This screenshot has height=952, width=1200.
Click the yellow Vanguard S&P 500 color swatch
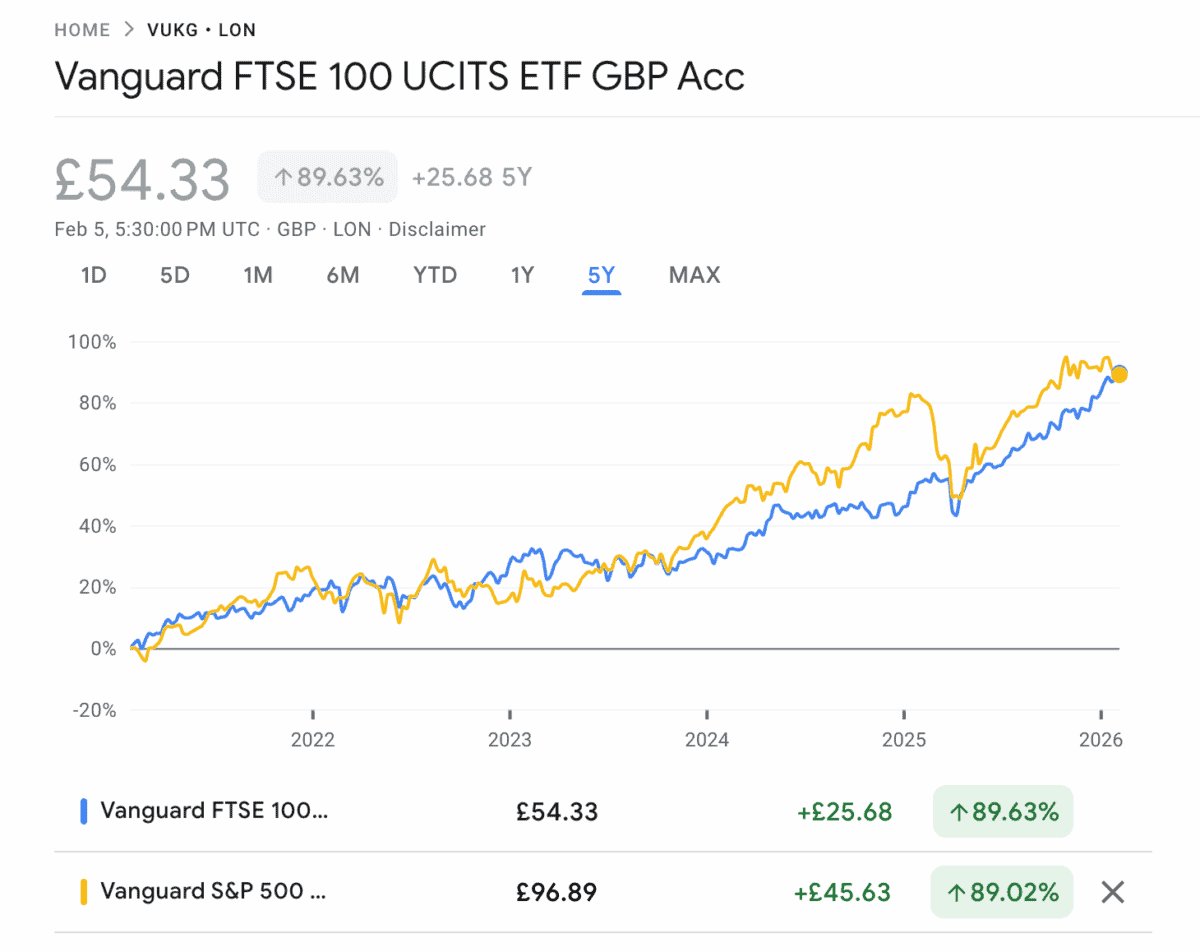84,892
